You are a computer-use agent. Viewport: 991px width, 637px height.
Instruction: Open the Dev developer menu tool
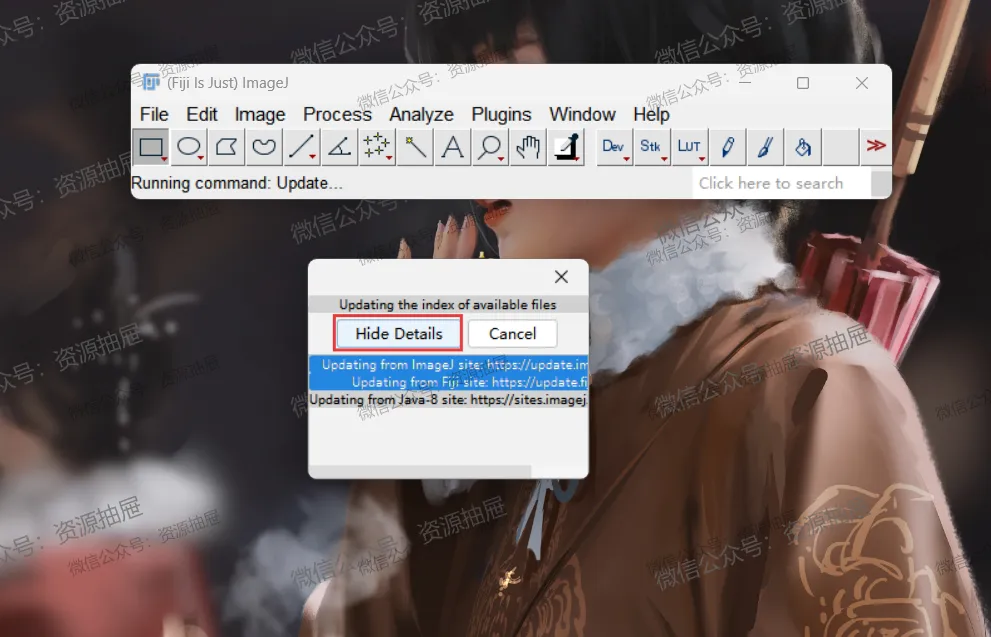(614, 147)
